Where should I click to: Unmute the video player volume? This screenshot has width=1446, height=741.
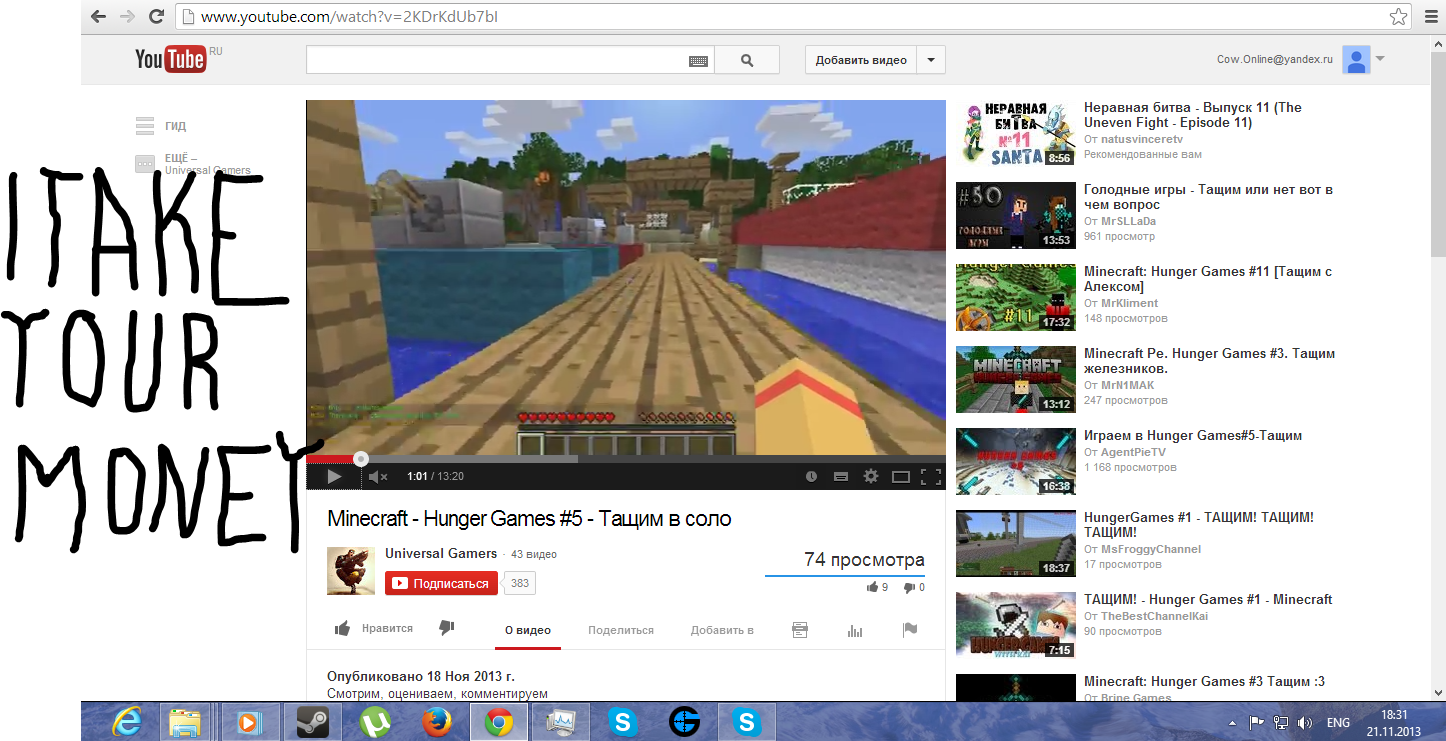coord(378,476)
